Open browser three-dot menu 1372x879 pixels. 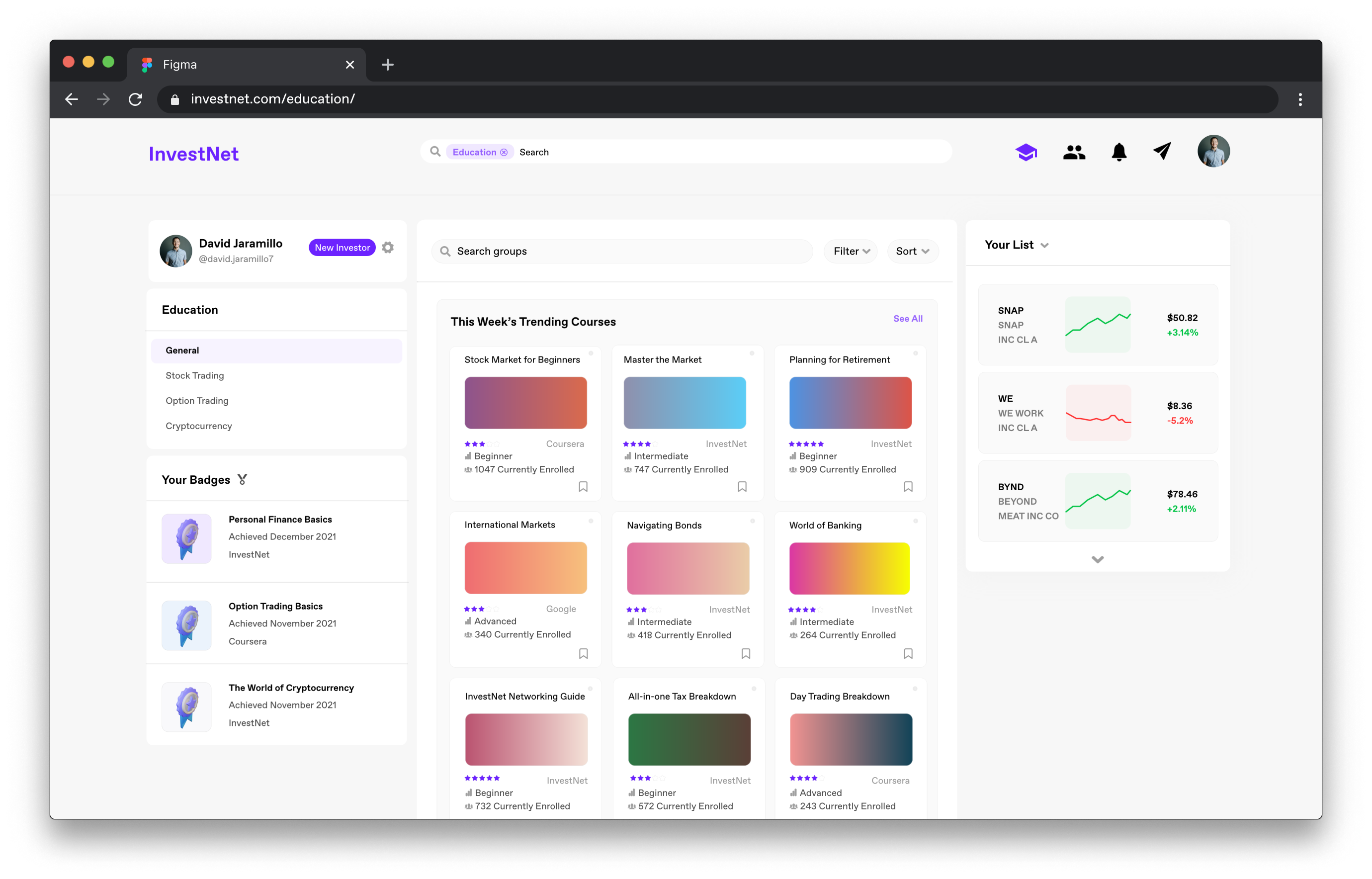[1299, 99]
